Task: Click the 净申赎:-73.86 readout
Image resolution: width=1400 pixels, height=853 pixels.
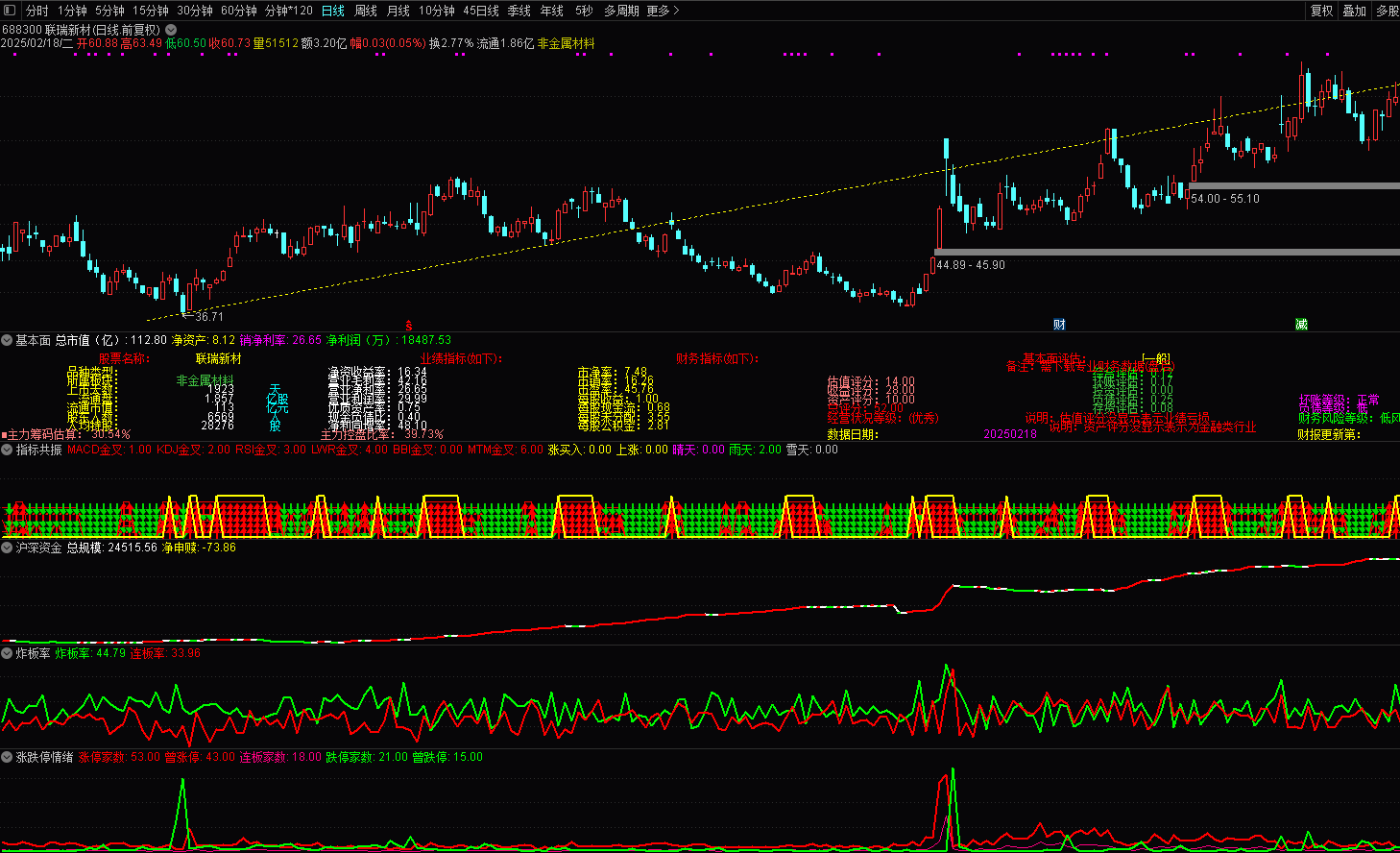Action: click(x=199, y=548)
